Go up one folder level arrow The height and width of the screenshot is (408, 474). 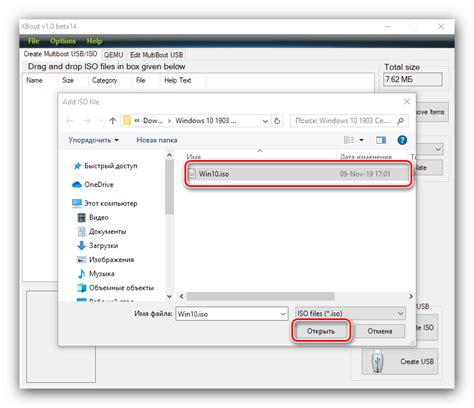point(113,121)
